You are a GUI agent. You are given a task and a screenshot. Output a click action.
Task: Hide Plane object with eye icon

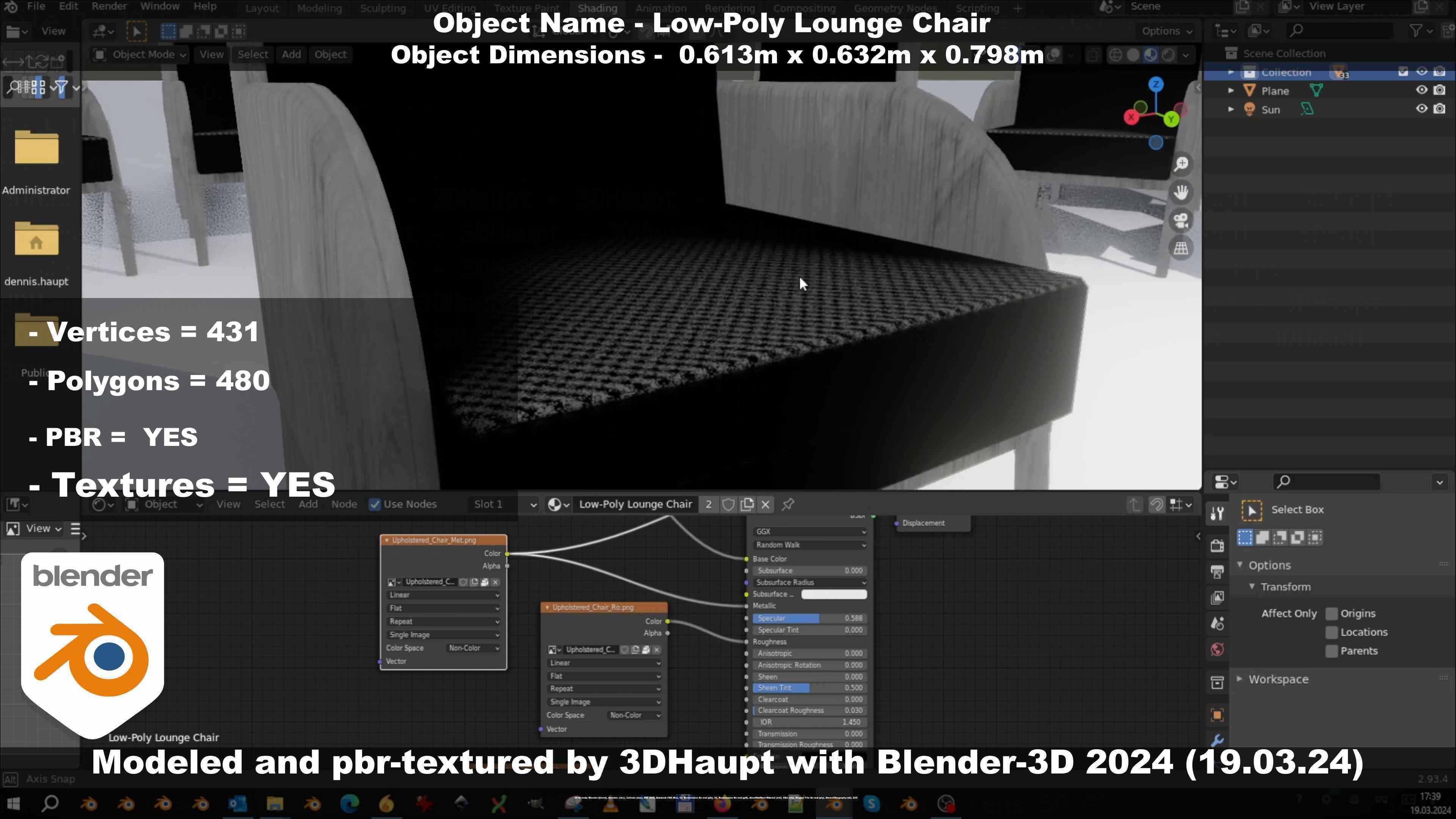[x=1421, y=91]
